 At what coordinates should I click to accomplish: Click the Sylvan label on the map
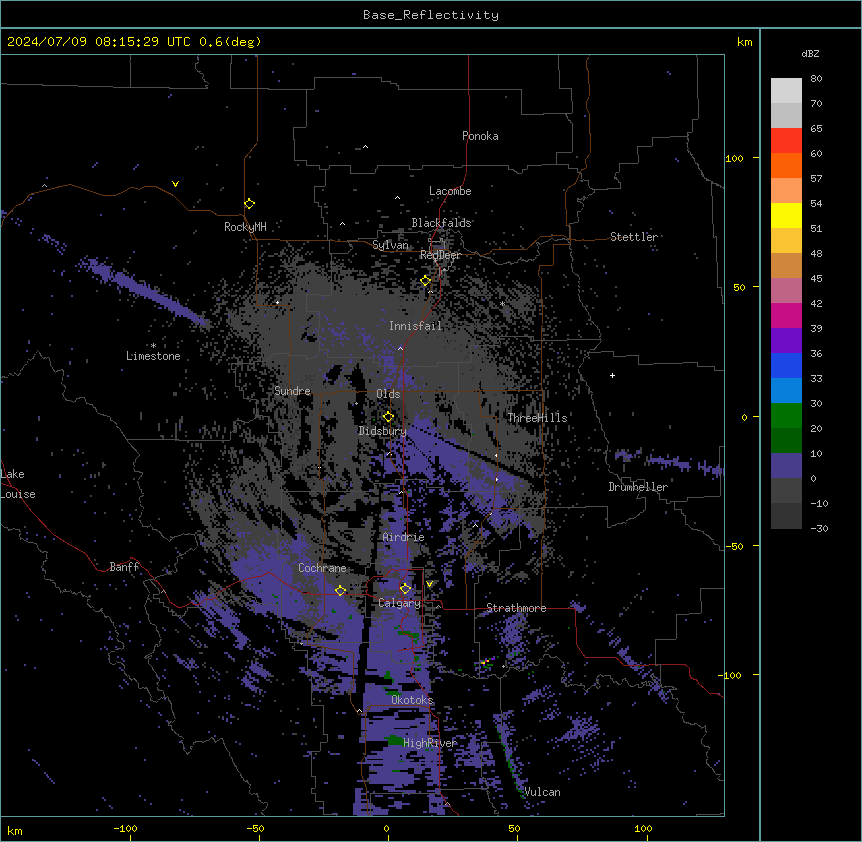coord(390,245)
